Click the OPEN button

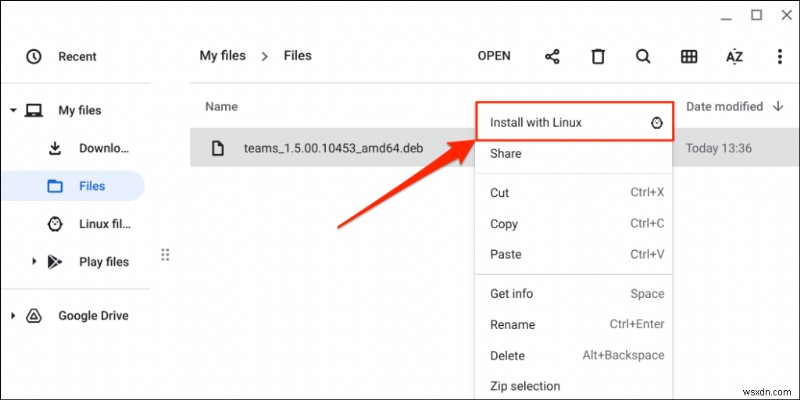494,56
